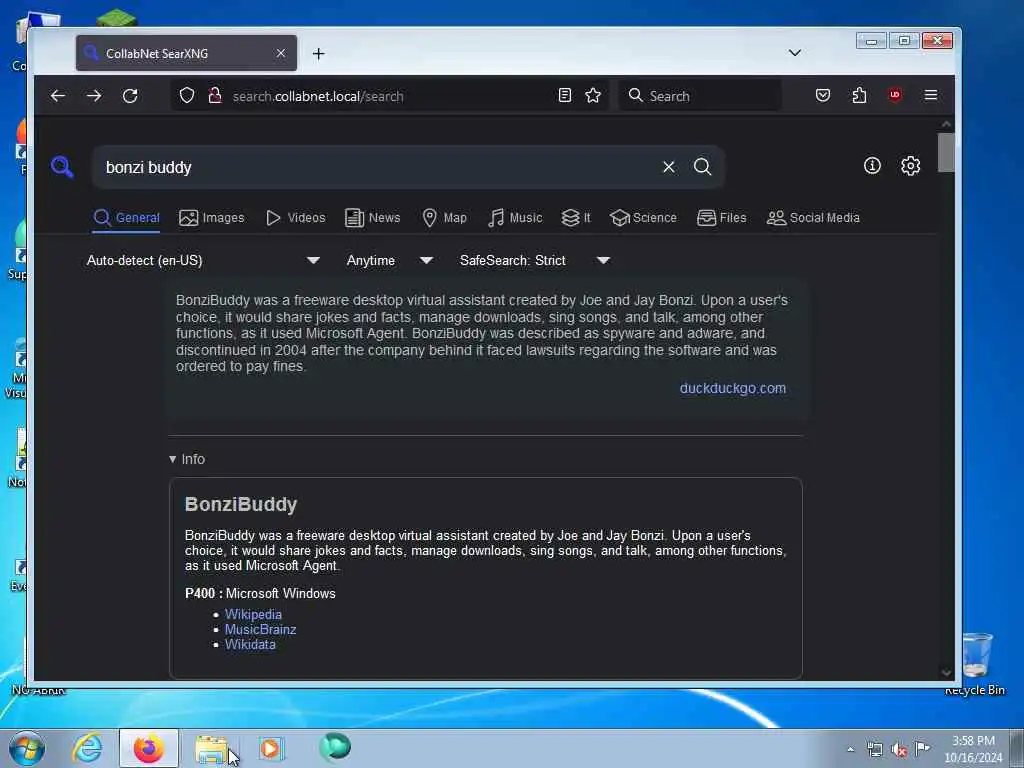The height and width of the screenshot is (768, 1024).
Task: Switch to the Images category
Action: (x=212, y=217)
